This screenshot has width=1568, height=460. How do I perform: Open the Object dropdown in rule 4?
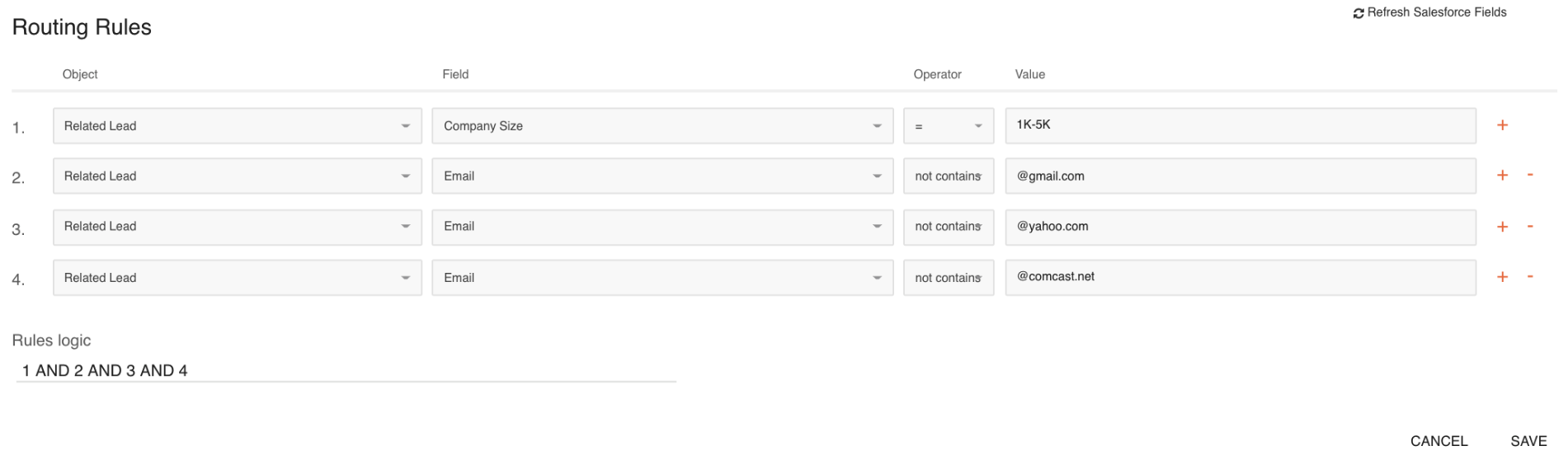pos(237,278)
